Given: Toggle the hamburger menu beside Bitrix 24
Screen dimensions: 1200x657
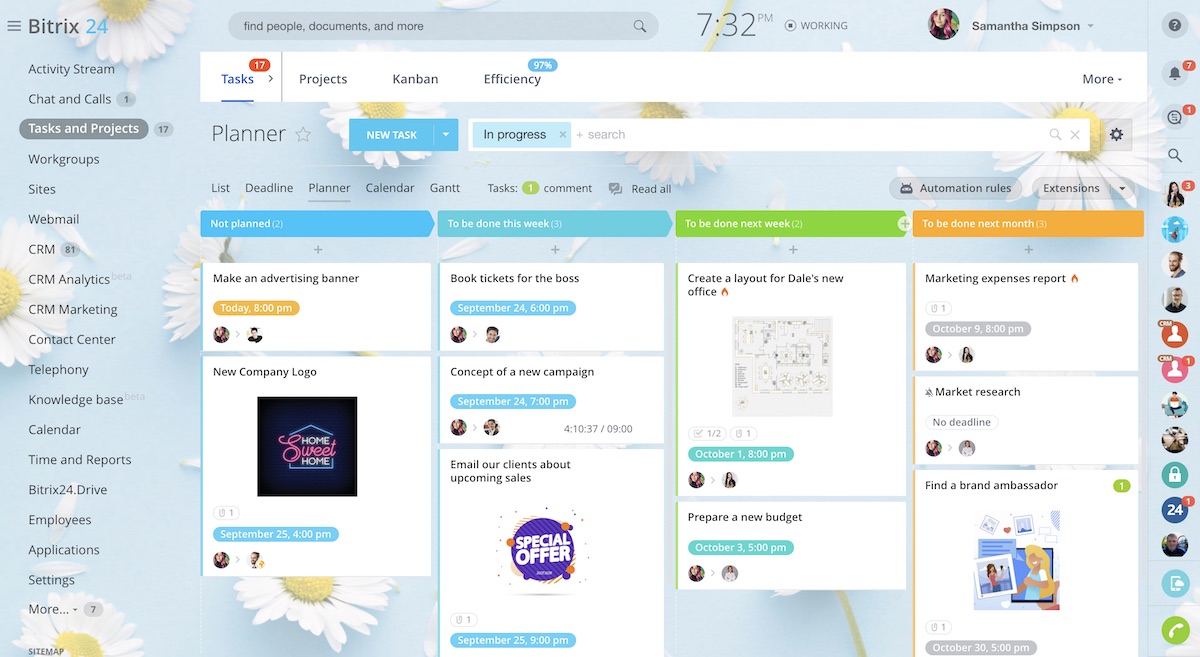Looking at the screenshot, I should pos(14,26).
